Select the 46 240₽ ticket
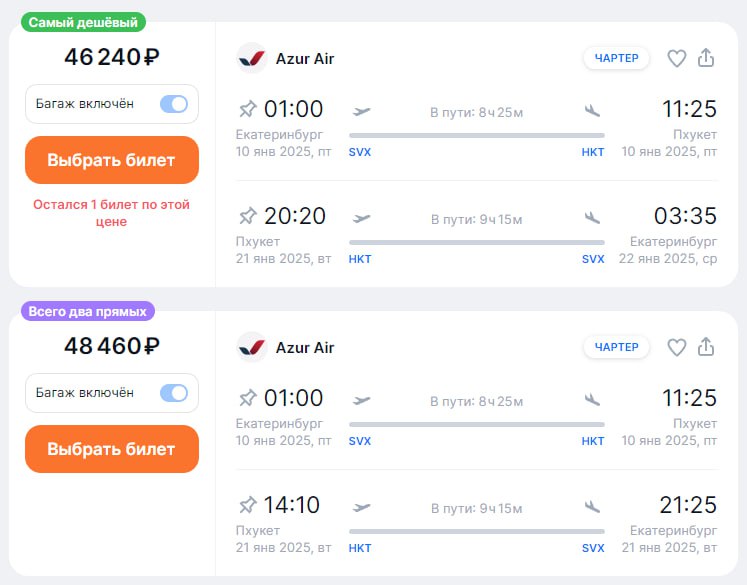Image resolution: width=747 pixels, height=585 pixels. click(x=111, y=160)
